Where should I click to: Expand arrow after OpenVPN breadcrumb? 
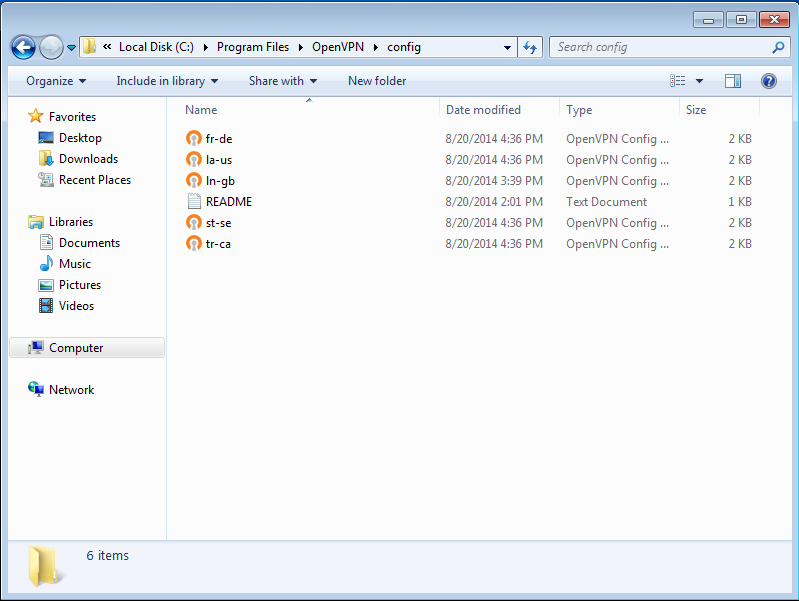(x=376, y=47)
